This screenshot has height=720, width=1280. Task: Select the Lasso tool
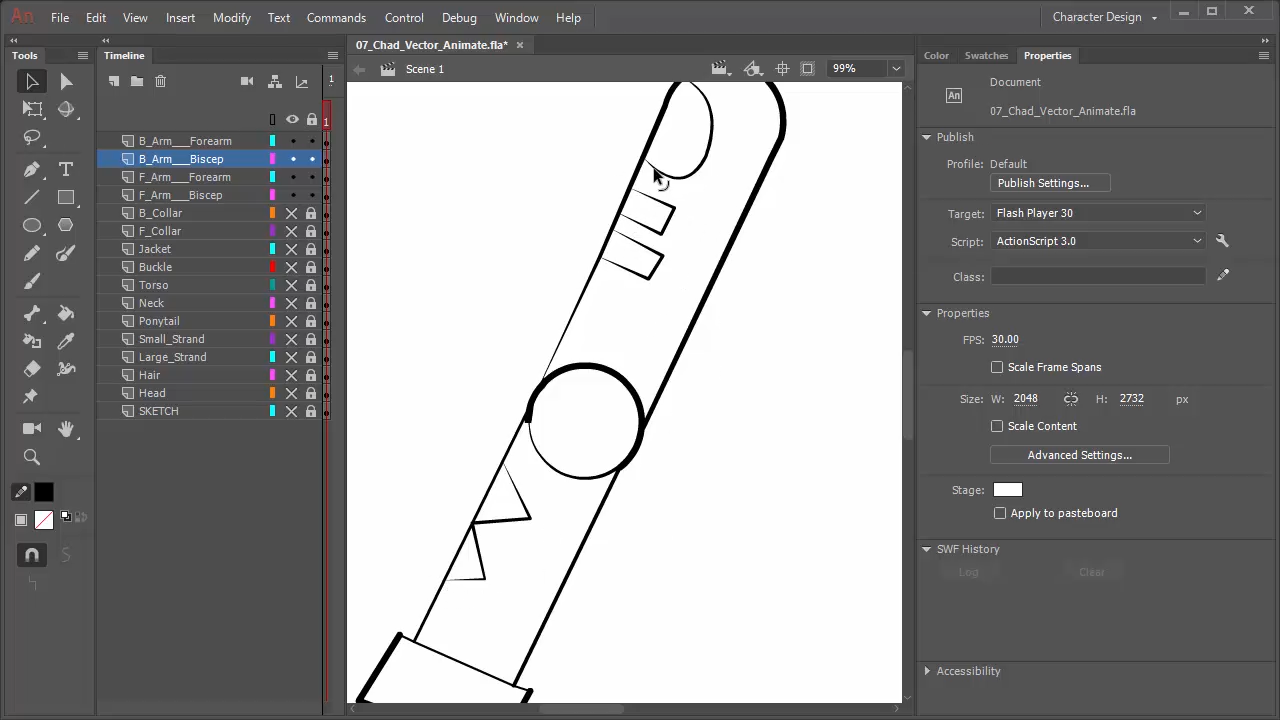(x=32, y=137)
